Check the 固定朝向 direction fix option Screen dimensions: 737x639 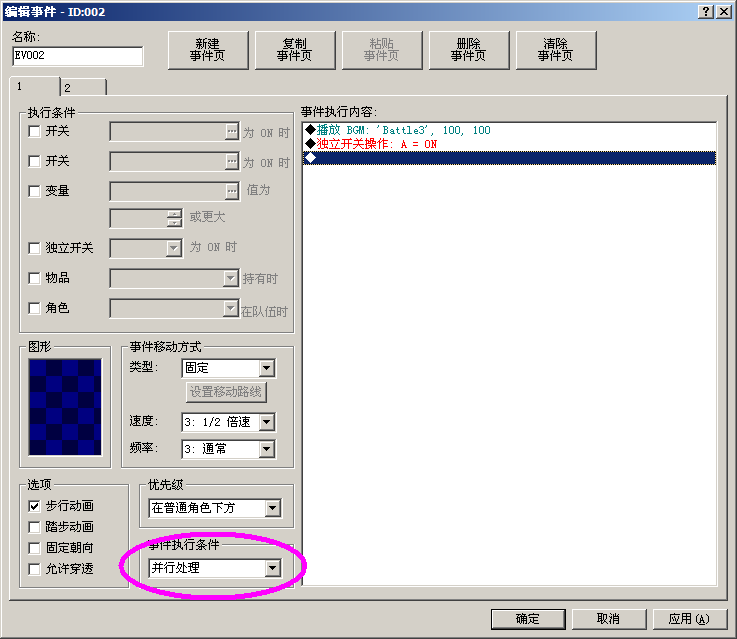[x=34, y=548]
